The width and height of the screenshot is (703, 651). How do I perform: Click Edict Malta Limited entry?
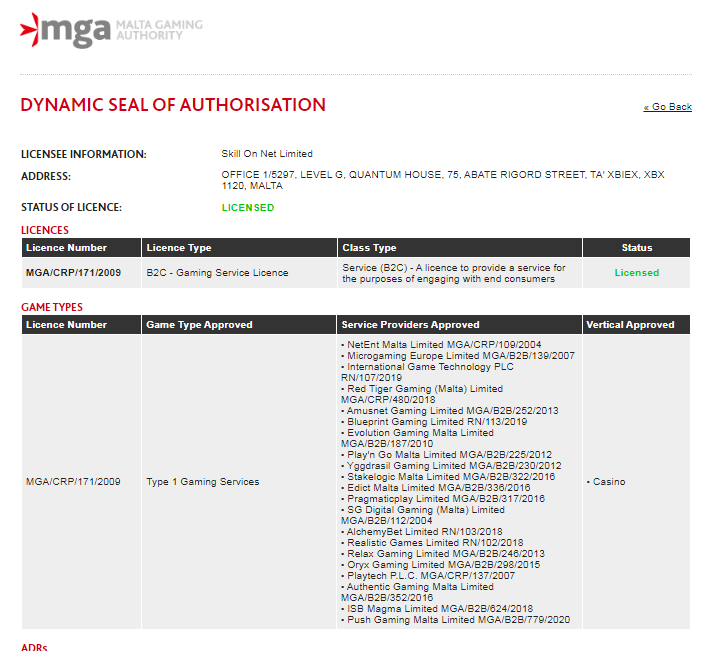(x=436, y=488)
